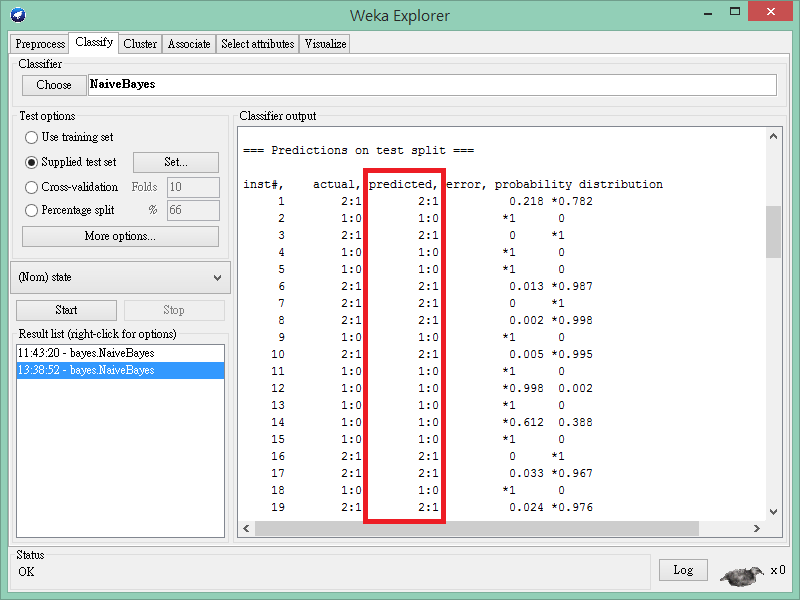Click probability value 0.033 in row 17

[x=527, y=473]
